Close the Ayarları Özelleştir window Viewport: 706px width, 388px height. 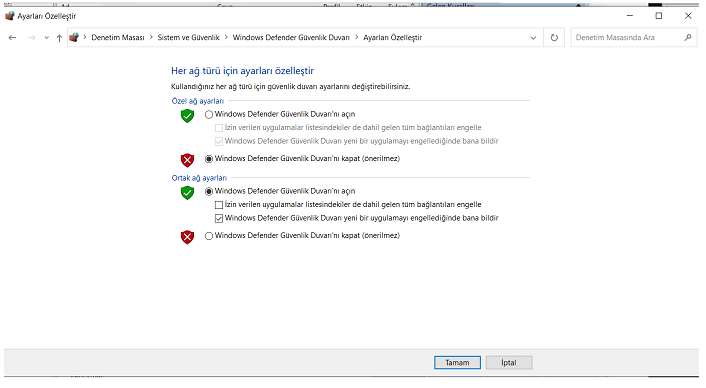[x=688, y=16]
